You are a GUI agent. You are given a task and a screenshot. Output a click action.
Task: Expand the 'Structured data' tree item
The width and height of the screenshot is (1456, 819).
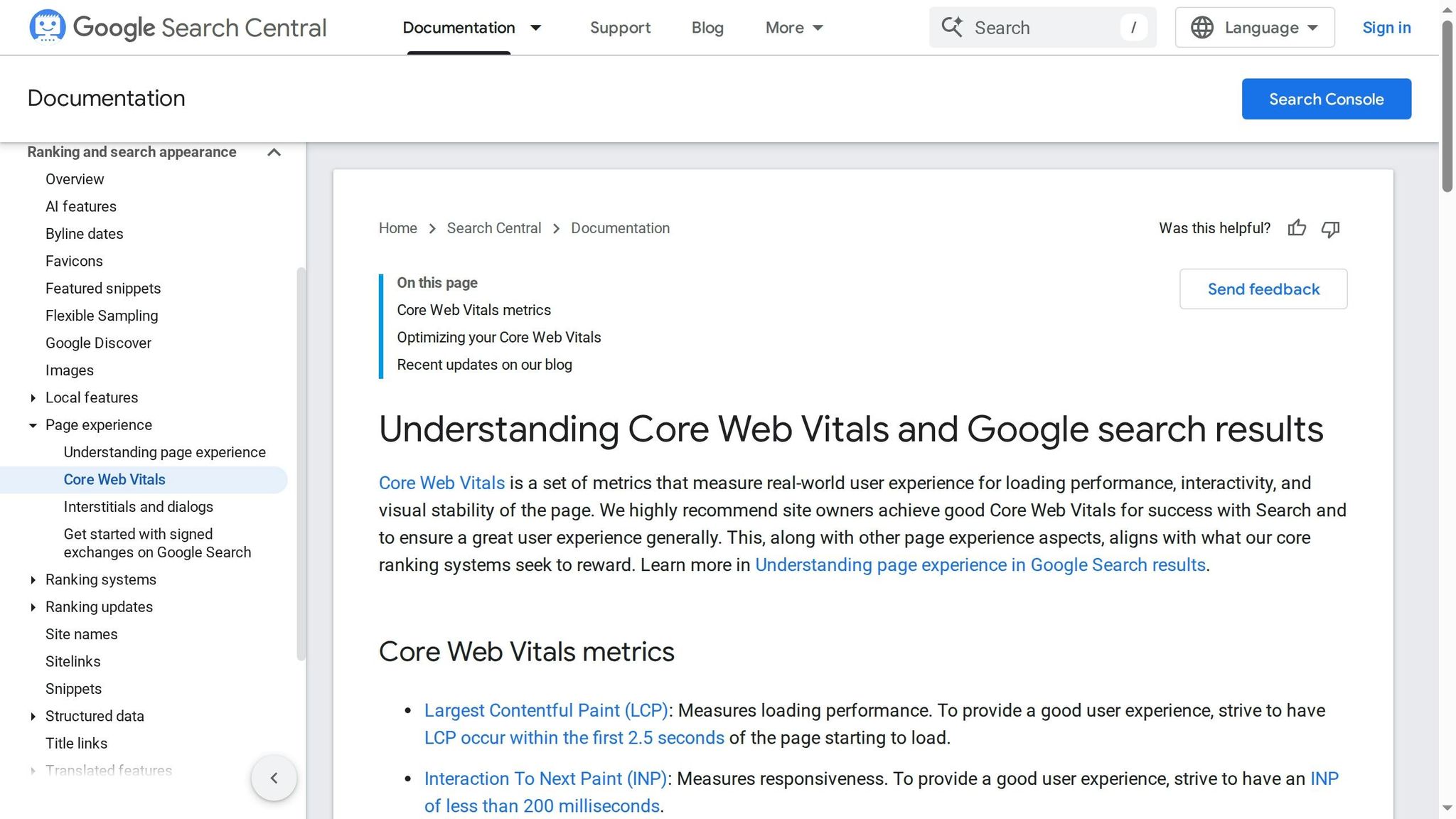[33, 716]
